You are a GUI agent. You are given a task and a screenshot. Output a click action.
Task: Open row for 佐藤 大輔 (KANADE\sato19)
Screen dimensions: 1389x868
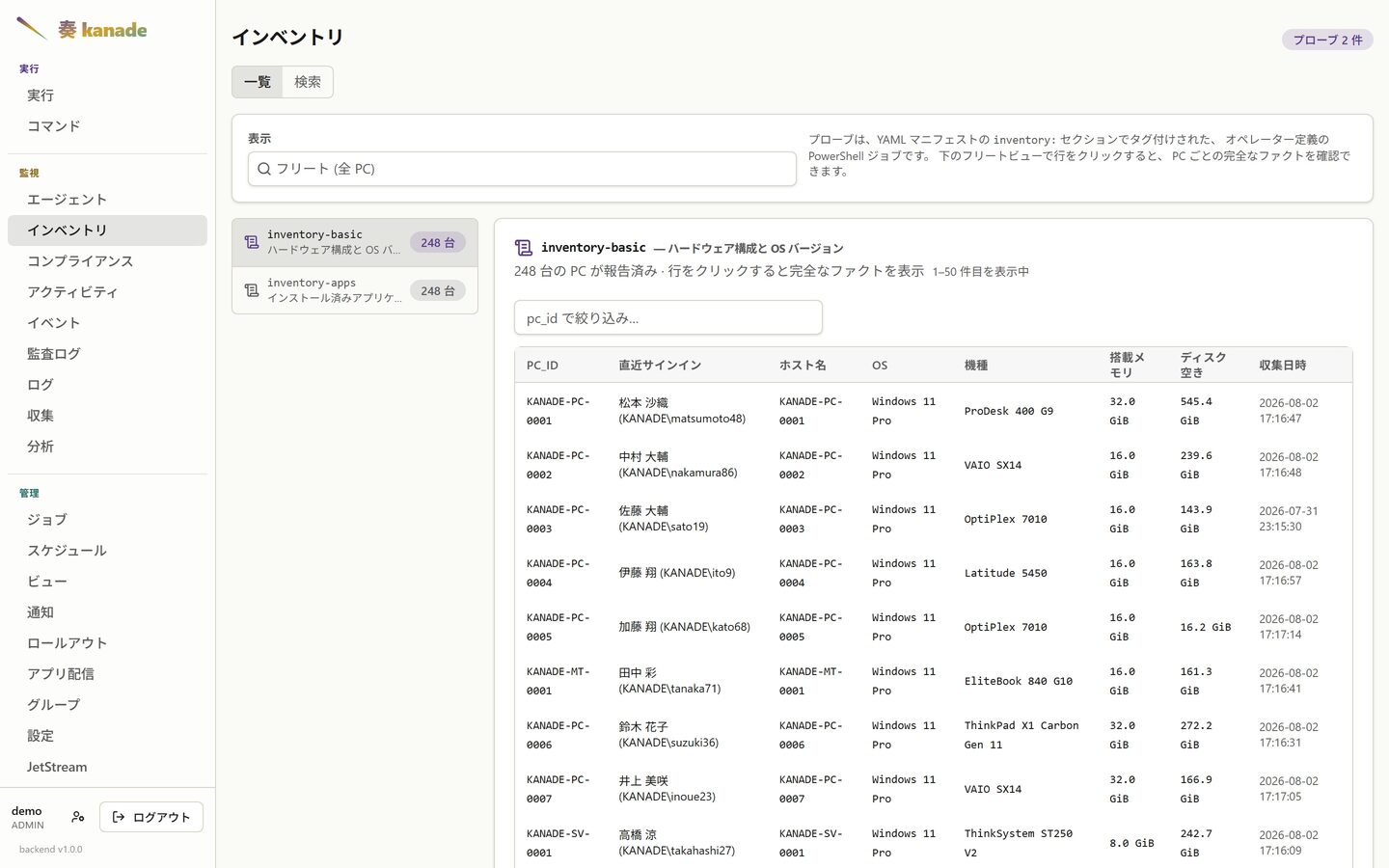coord(933,519)
